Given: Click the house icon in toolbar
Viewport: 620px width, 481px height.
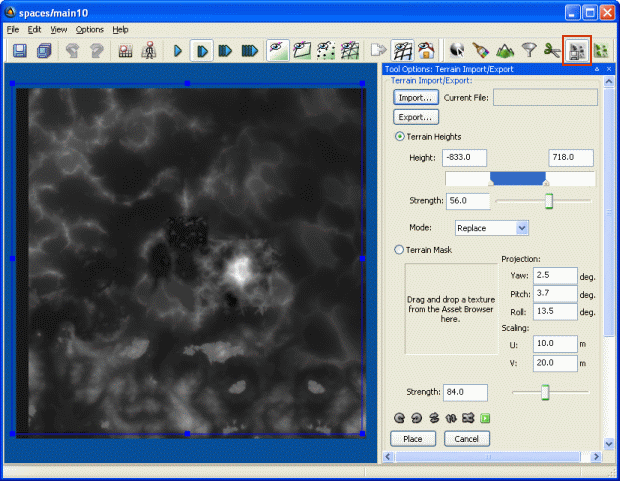Looking at the screenshot, I should 427,50.
